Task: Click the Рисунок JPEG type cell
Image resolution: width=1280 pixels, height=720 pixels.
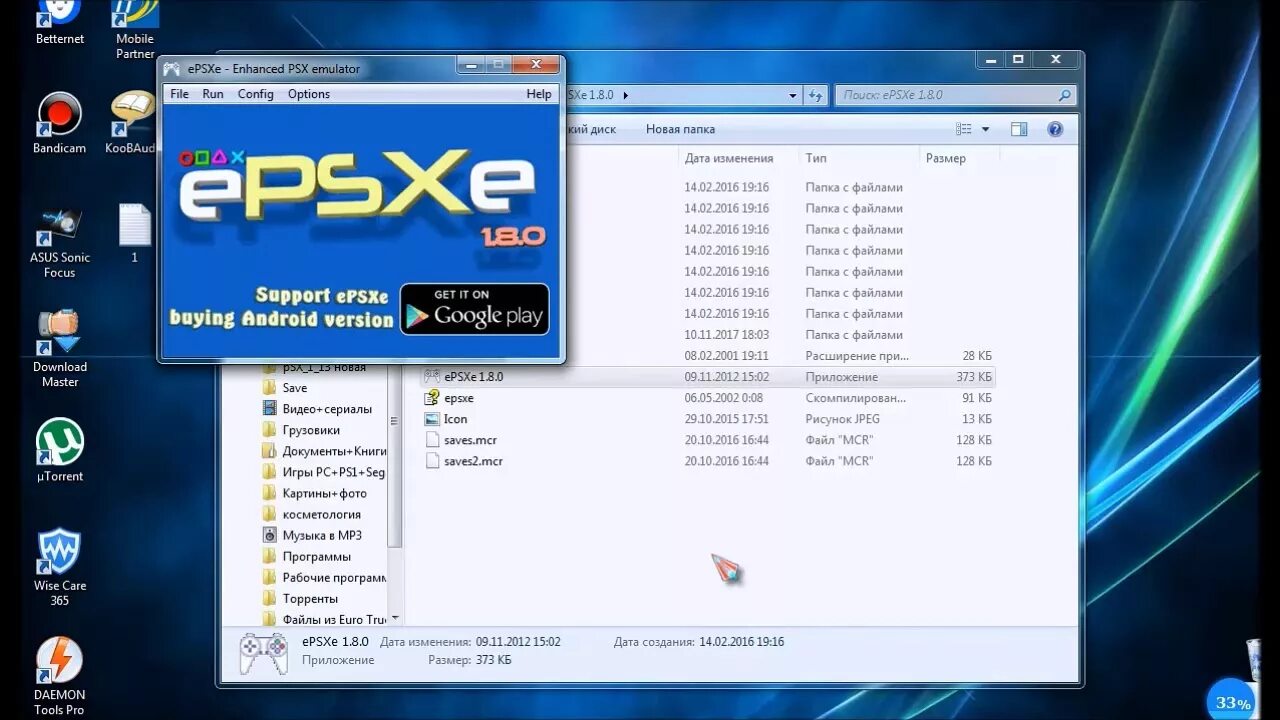Action: click(842, 419)
